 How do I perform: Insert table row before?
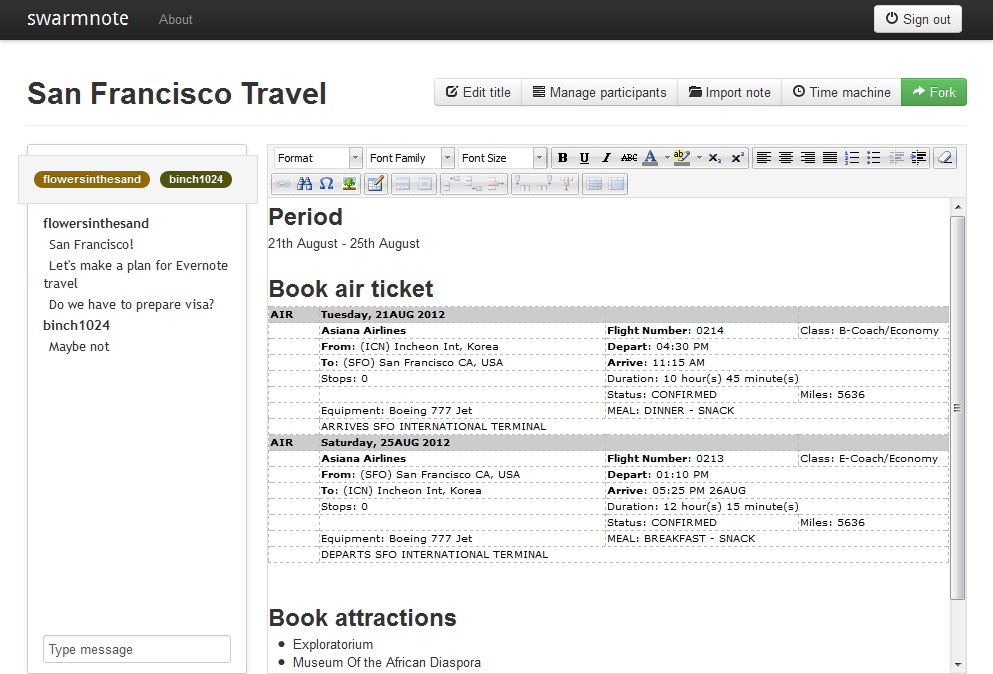pyautogui.click(x=452, y=184)
